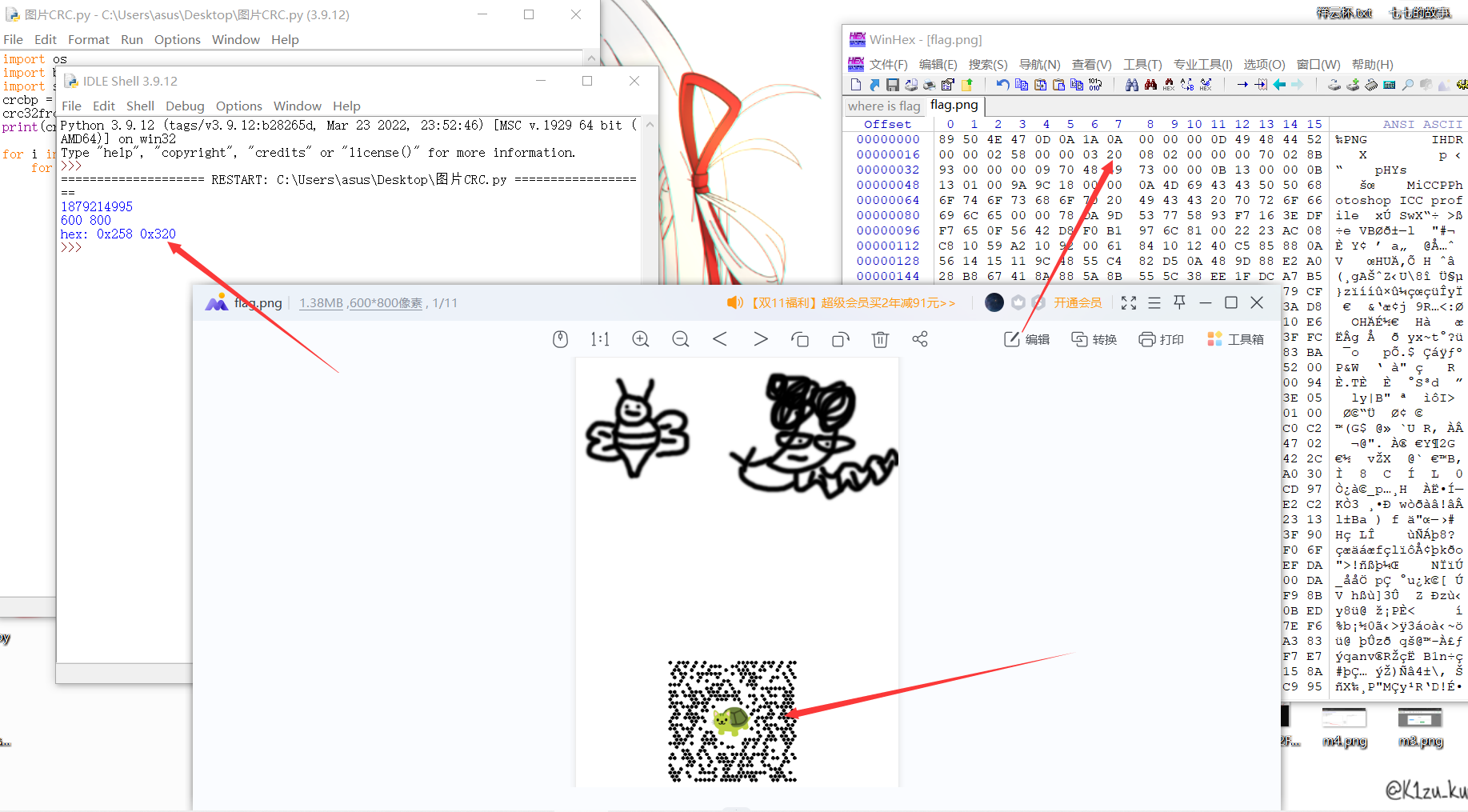Open Run menu in 图片CRC.py editor
The image size is (1468, 812).
click(132, 39)
